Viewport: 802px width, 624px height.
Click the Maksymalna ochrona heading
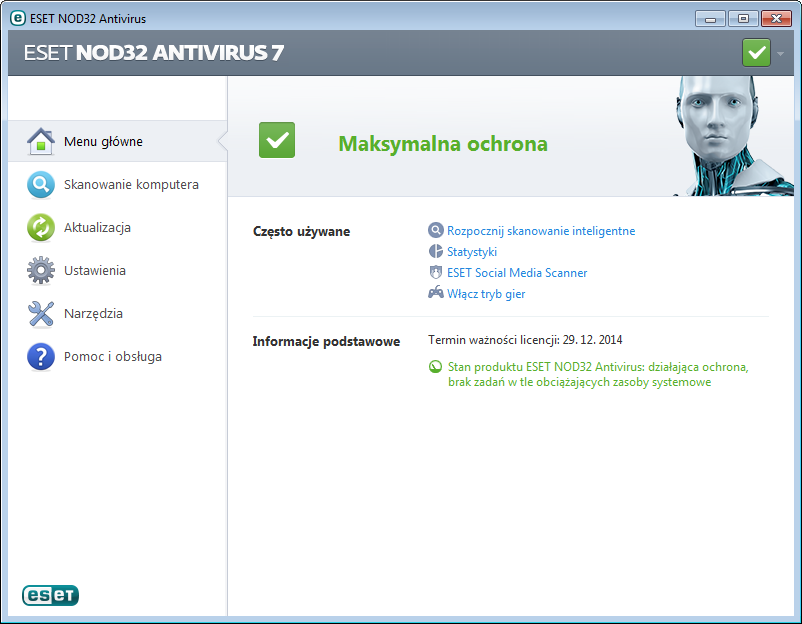click(443, 144)
